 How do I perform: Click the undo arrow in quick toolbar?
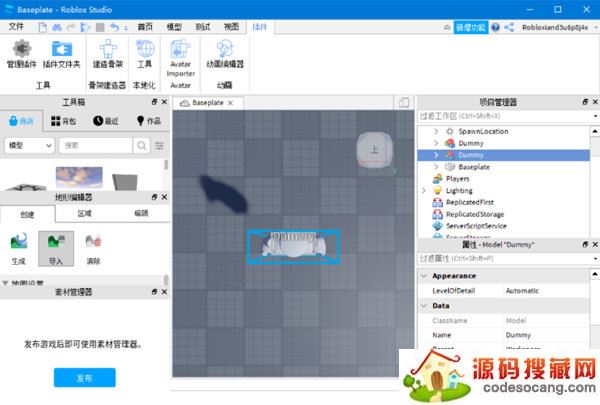coord(114,27)
